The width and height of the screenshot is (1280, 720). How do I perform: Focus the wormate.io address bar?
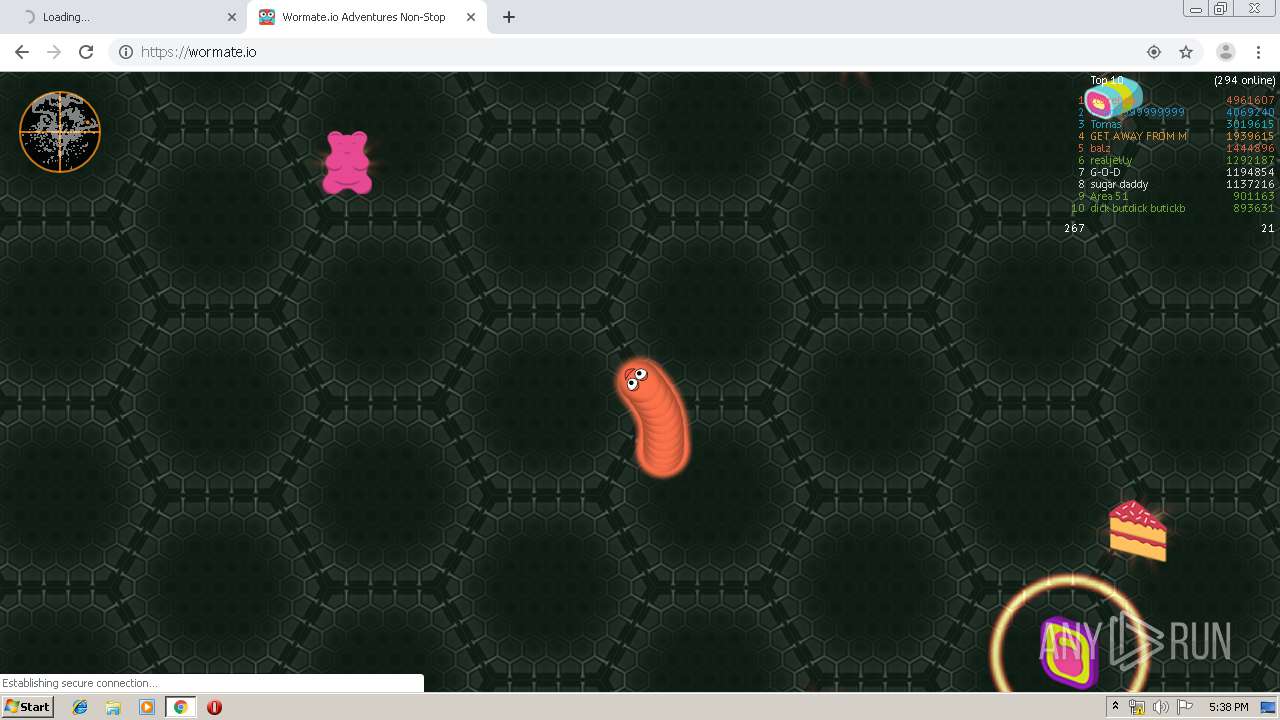[640, 52]
